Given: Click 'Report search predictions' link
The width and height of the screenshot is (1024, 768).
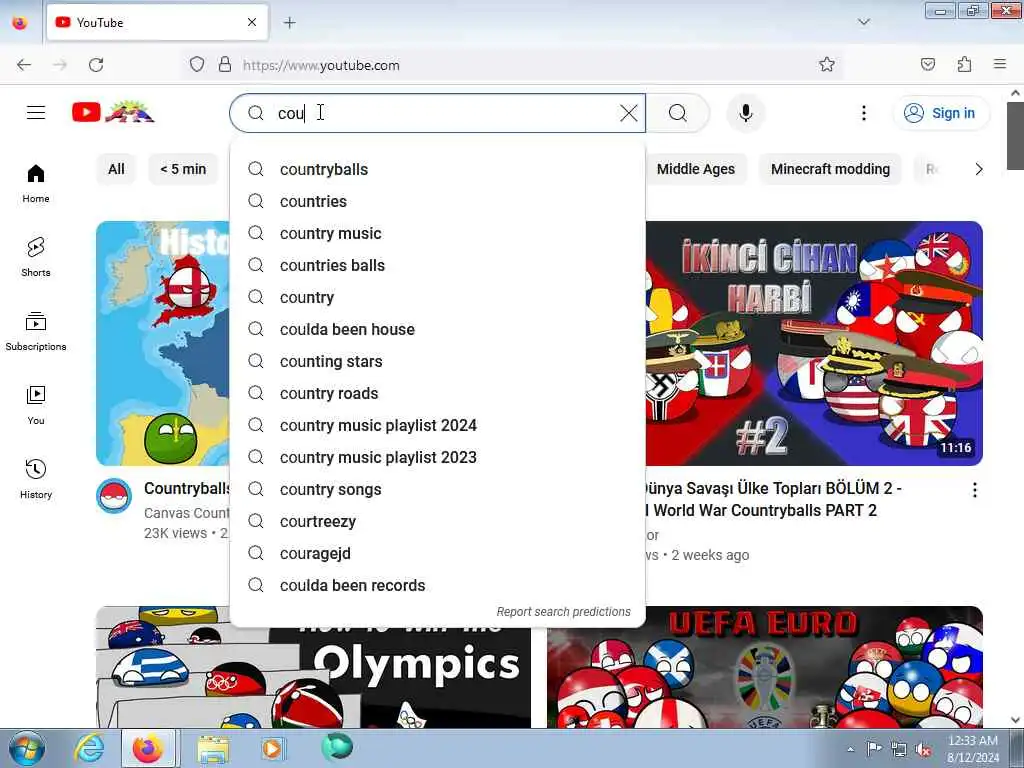Looking at the screenshot, I should [x=563, y=612].
